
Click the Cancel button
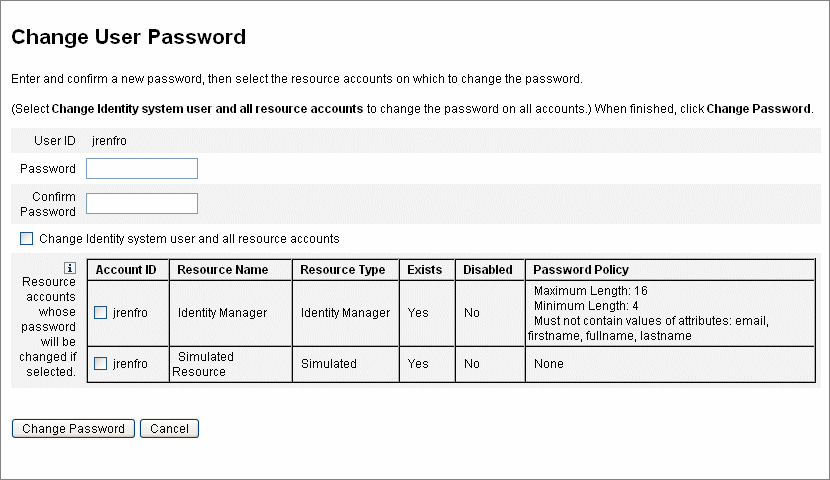(x=169, y=429)
